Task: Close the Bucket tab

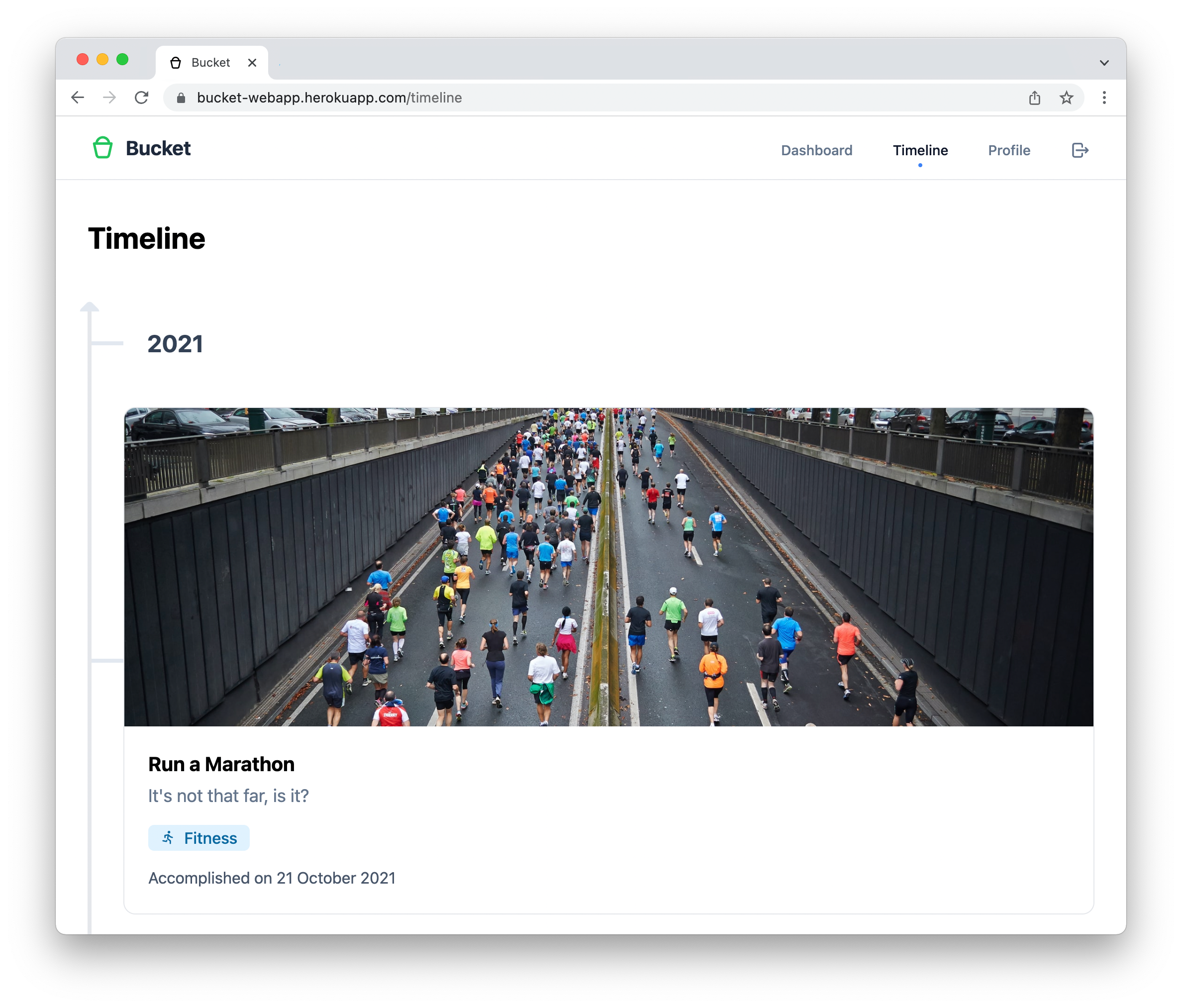Action: point(252,63)
